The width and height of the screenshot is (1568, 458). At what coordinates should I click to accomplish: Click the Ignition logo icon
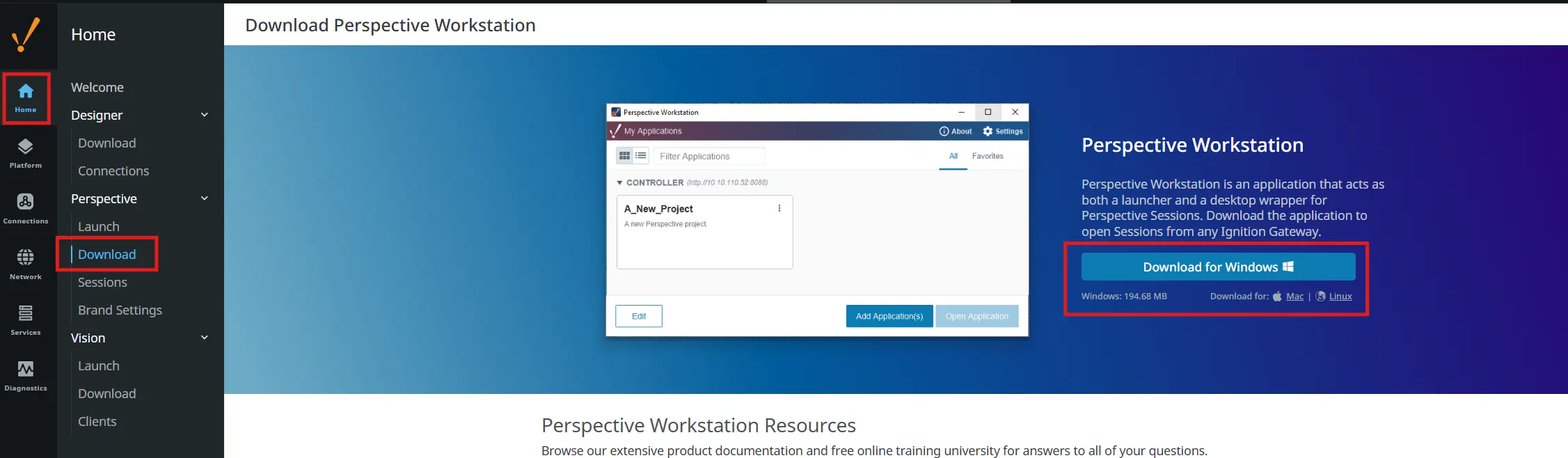pos(26,34)
